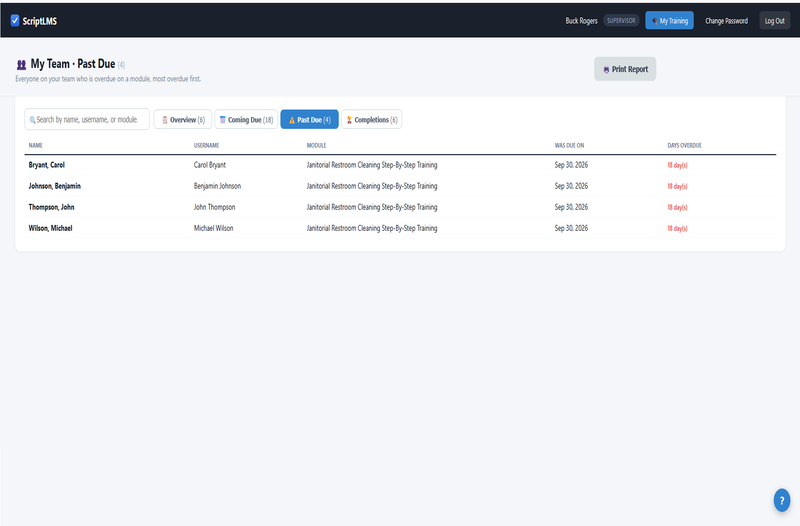Click the Log Out button
The width and height of the screenshot is (800, 526).
coord(774,20)
